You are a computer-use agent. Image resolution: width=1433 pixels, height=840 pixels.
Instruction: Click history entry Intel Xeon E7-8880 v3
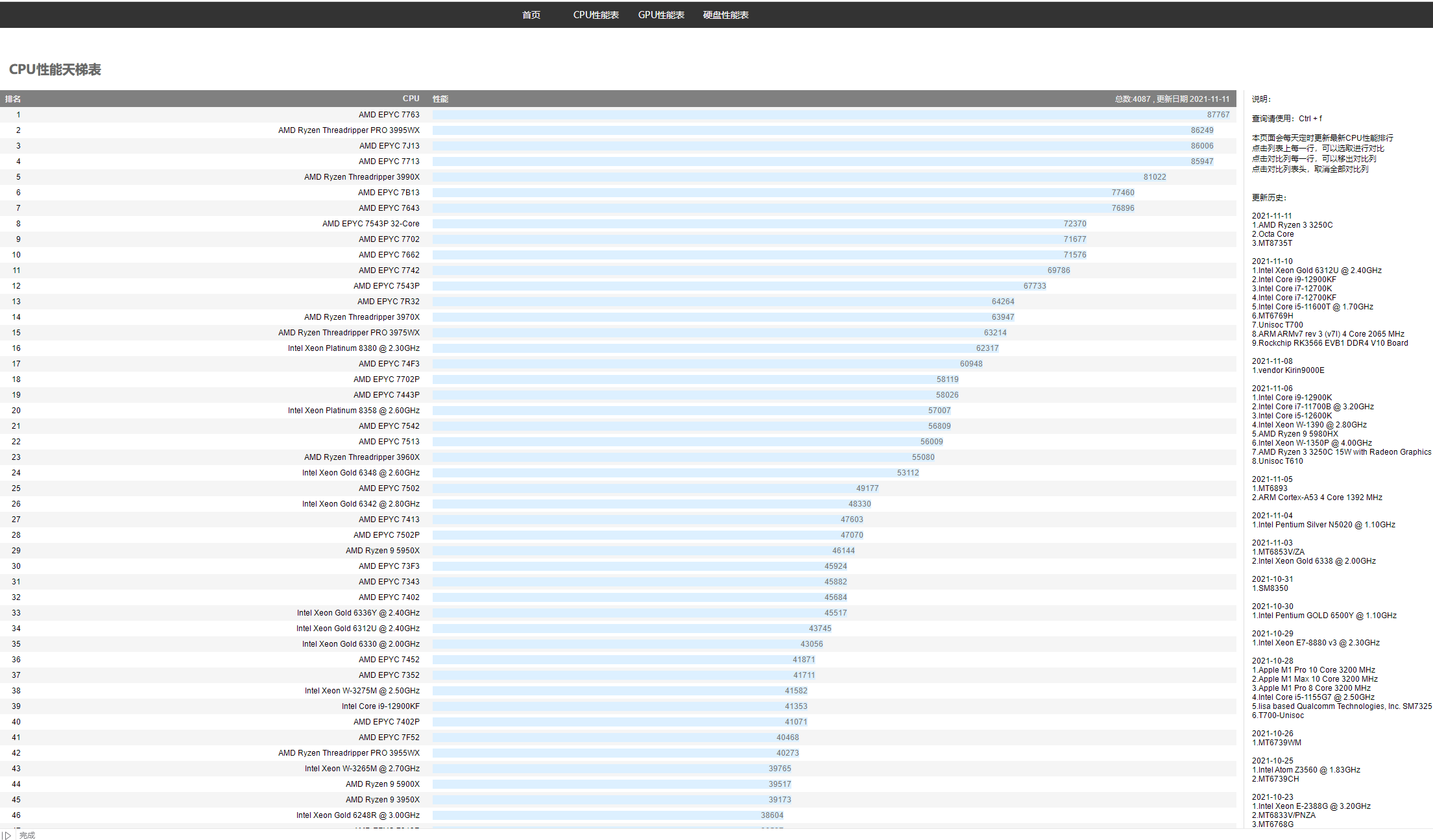point(1316,643)
